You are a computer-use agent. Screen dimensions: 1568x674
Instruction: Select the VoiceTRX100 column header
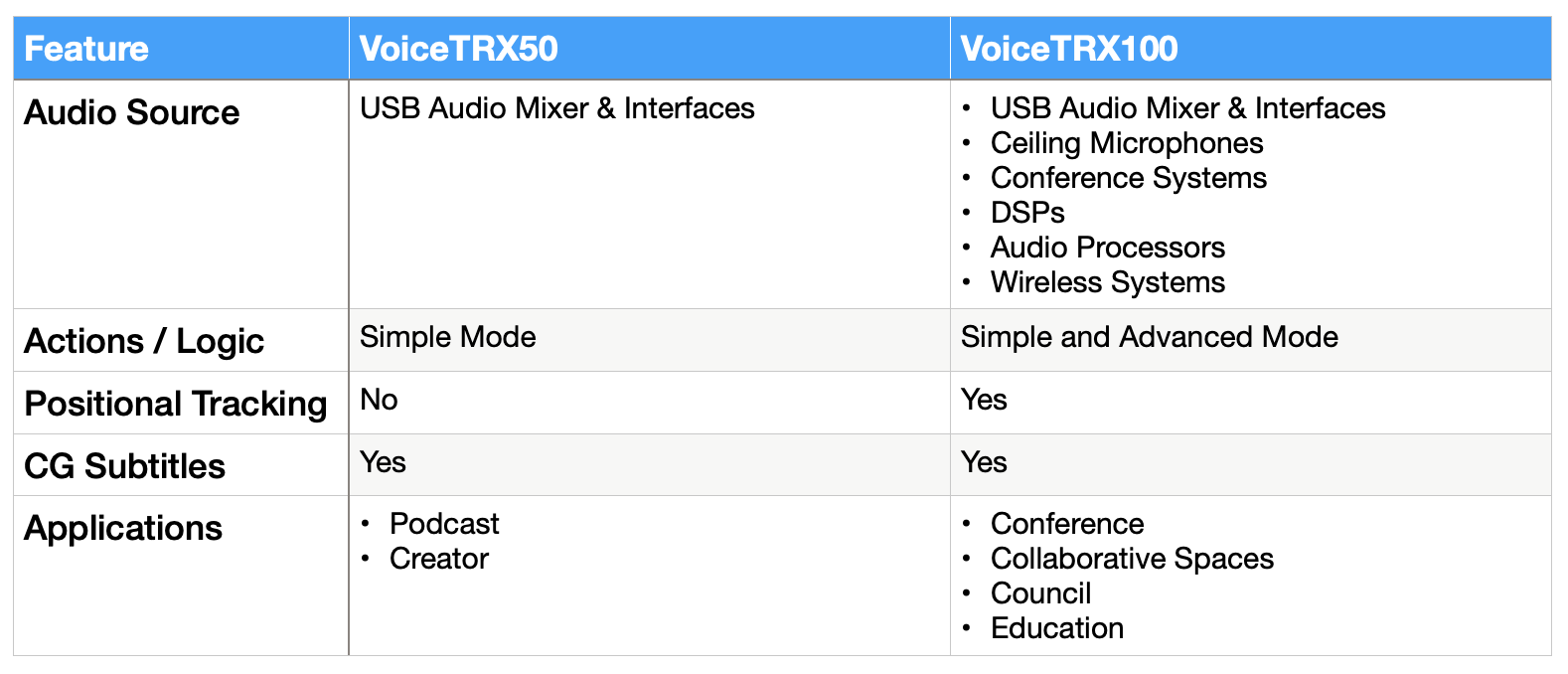coord(1068,49)
